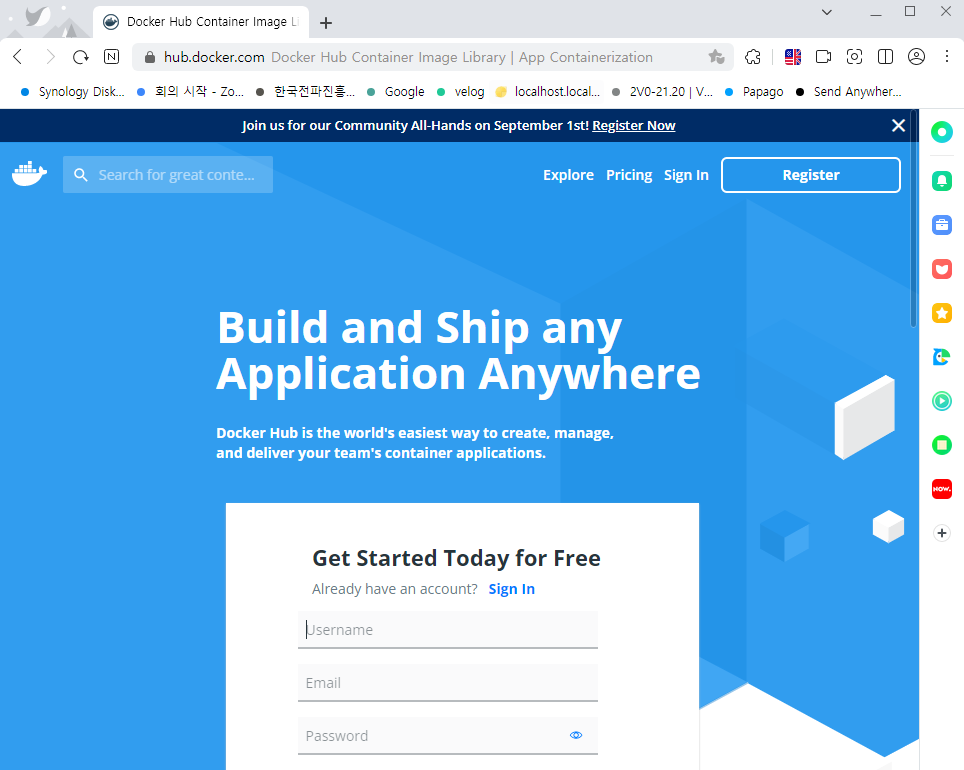Open the 2V0-21.20 bookmark
964x770 pixels.
[663, 92]
